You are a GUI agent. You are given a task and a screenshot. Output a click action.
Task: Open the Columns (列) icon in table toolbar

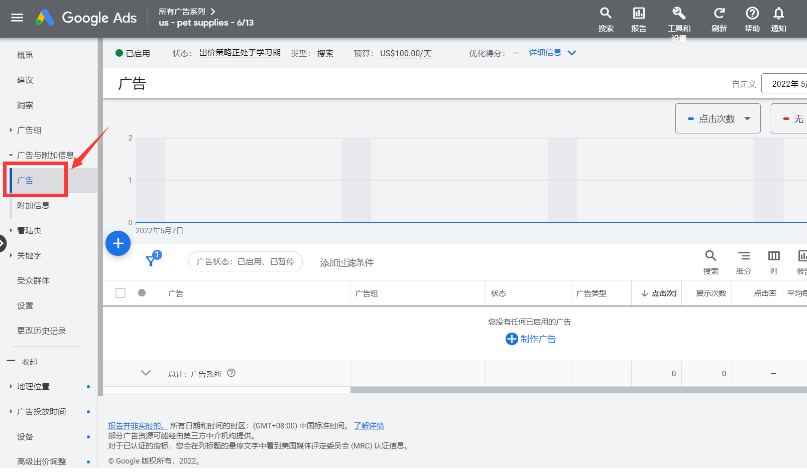773,257
